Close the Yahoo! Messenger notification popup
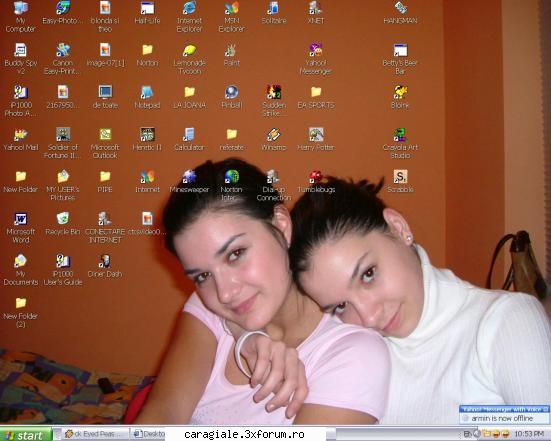551x441 pixels. [x=546, y=409]
